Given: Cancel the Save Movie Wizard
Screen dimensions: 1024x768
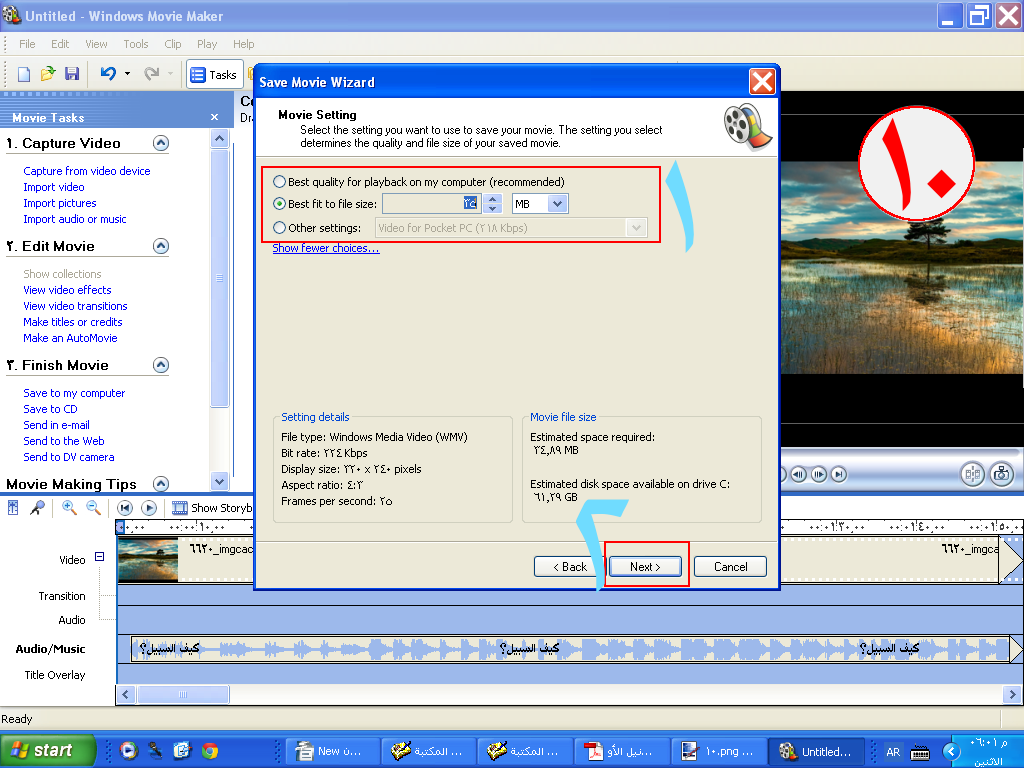Looking at the screenshot, I should click(730, 567).
